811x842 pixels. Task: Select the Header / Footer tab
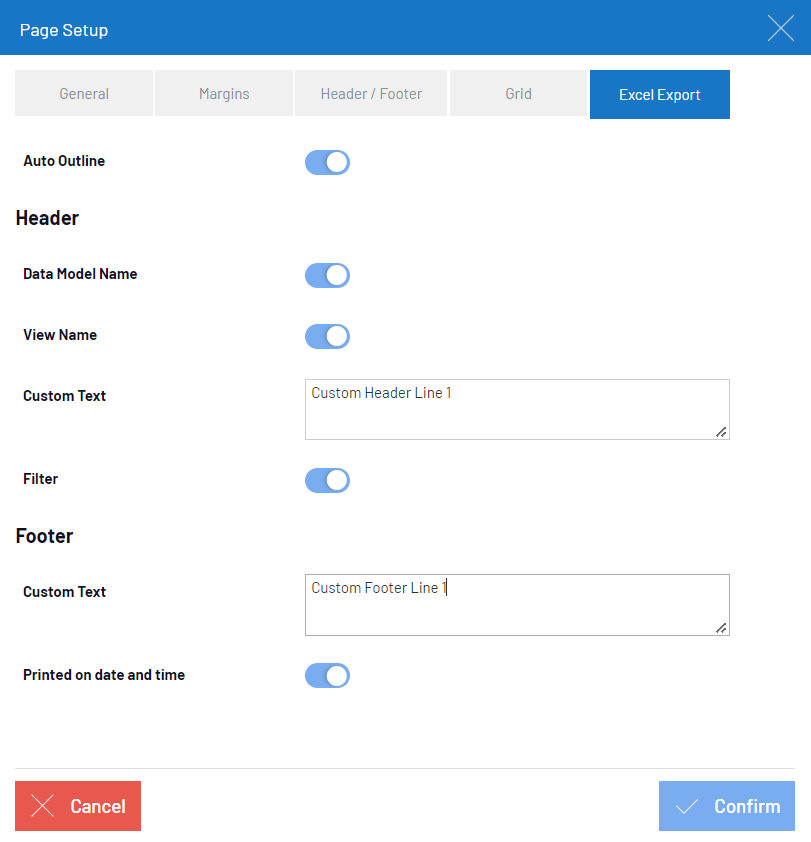[x=371, y=94]
